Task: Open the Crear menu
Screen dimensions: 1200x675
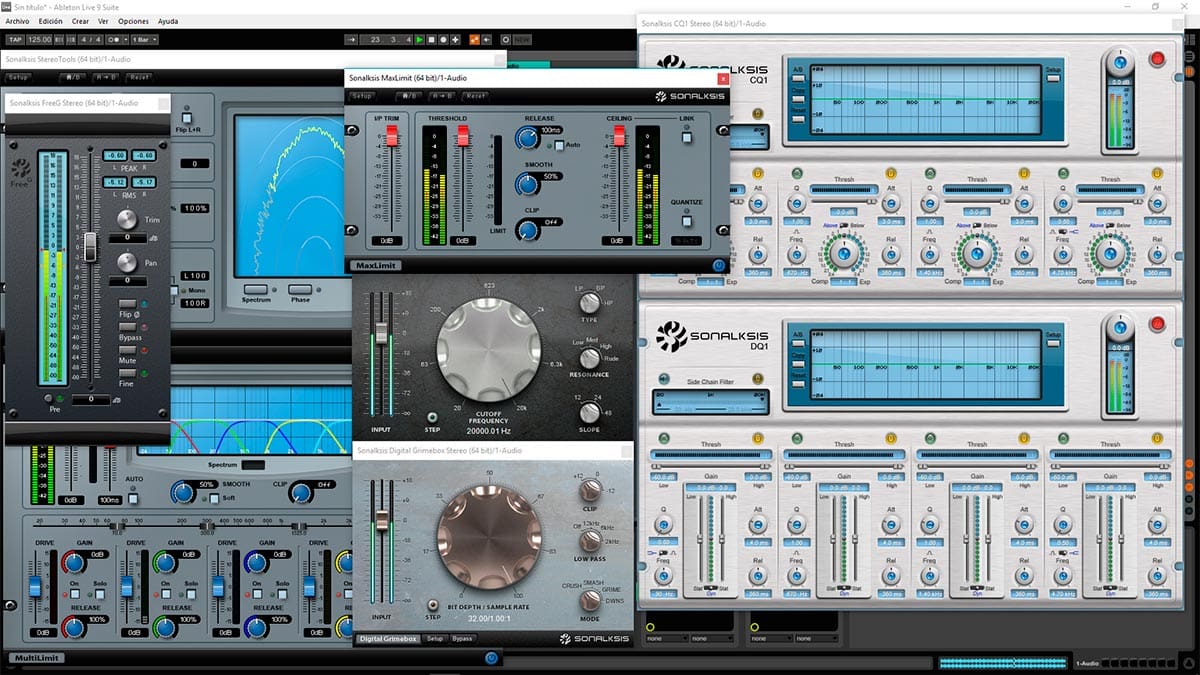Action: (80, 21)
